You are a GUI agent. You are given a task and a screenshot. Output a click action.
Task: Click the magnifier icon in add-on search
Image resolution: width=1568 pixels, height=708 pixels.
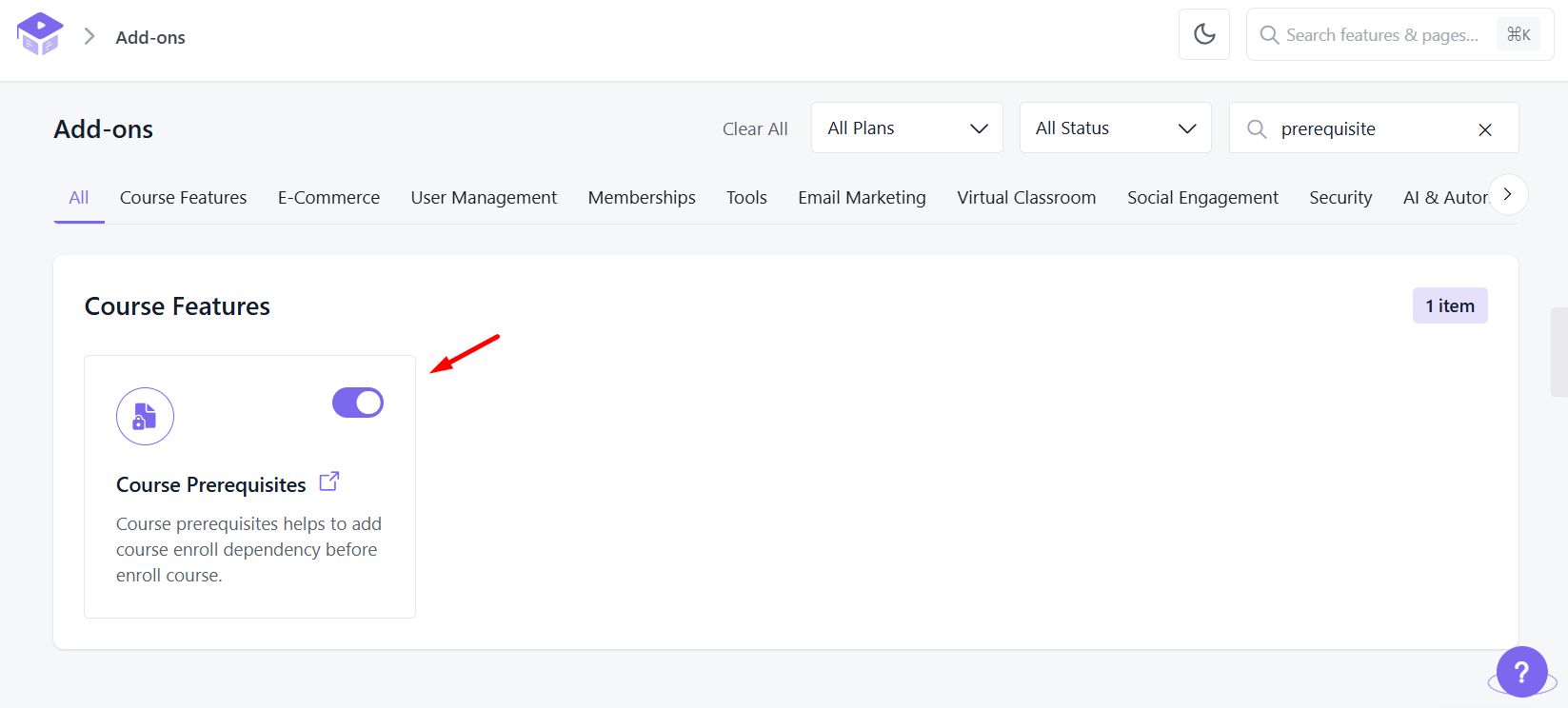(1257, 128)
